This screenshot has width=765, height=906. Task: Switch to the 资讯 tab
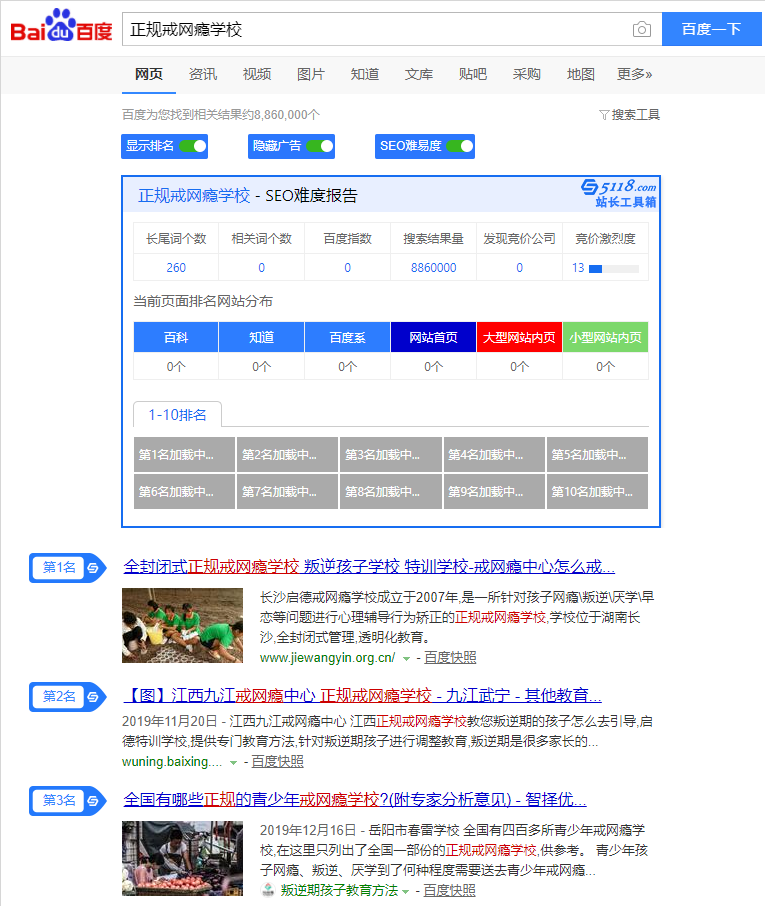coord(203,75)
